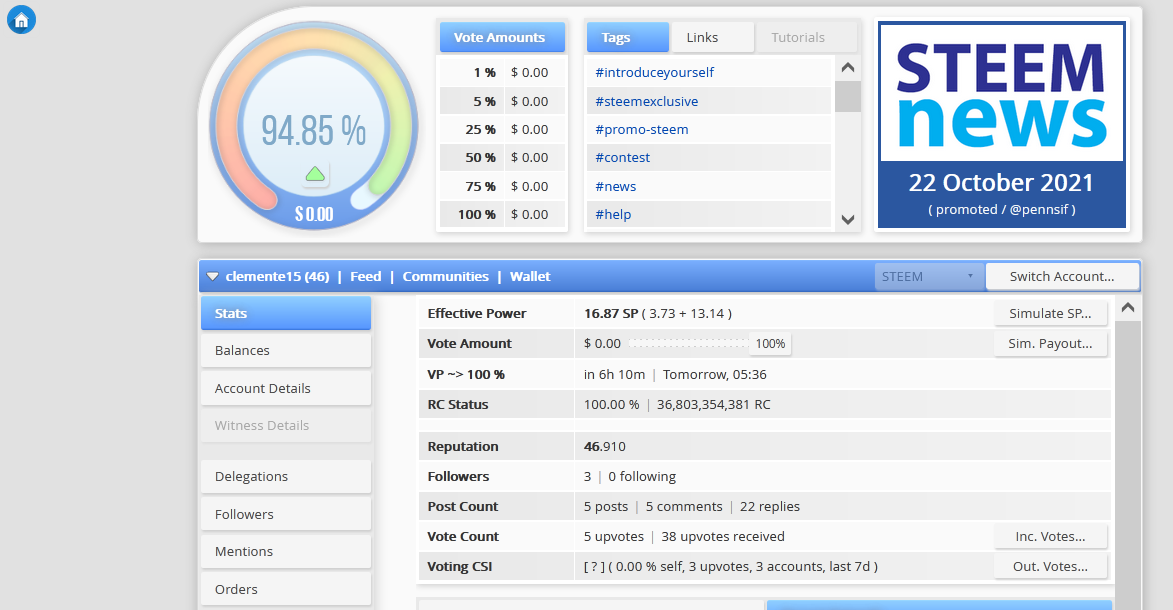Image resolution: width=1173 pixels, height=610 pixels.
Task: Select the Tags tab
Action: (x=628, y=37)
